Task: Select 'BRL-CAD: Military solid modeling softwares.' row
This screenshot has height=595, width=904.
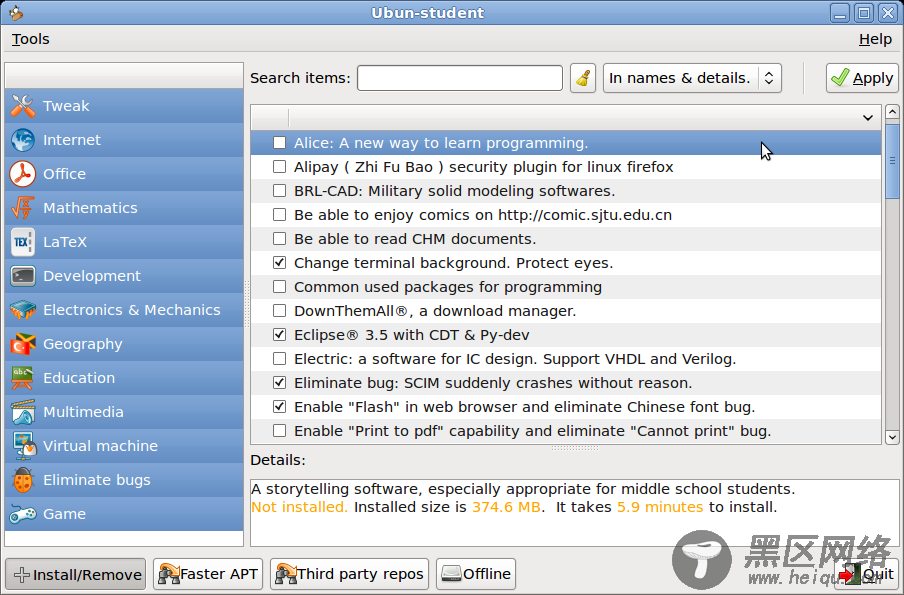Action: tap(566, 191)
